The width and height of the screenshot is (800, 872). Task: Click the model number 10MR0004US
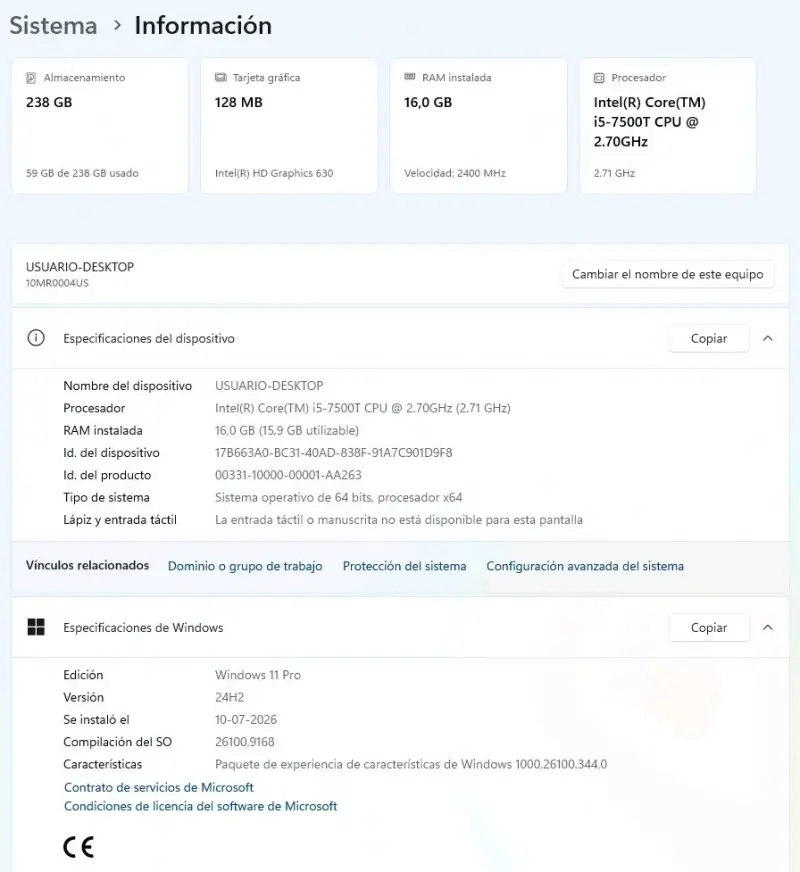(x=57, y=283)
